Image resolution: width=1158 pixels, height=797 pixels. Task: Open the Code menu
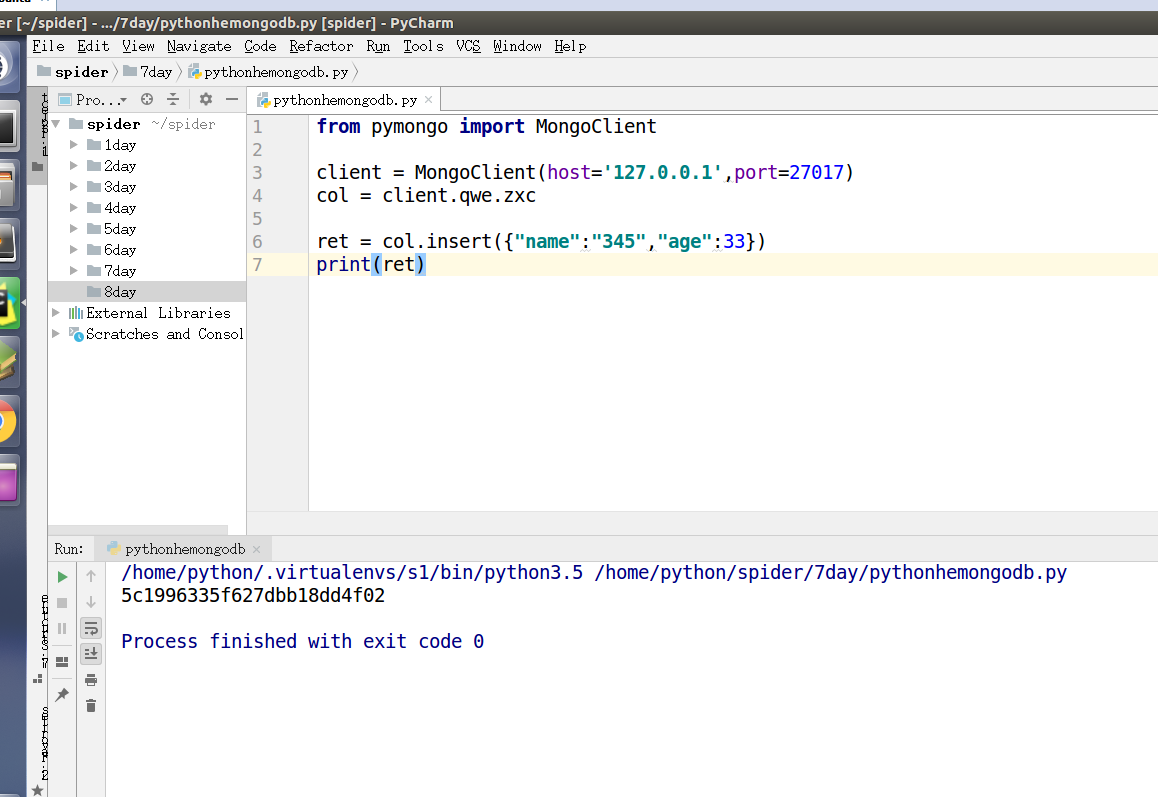coord(260,47)
